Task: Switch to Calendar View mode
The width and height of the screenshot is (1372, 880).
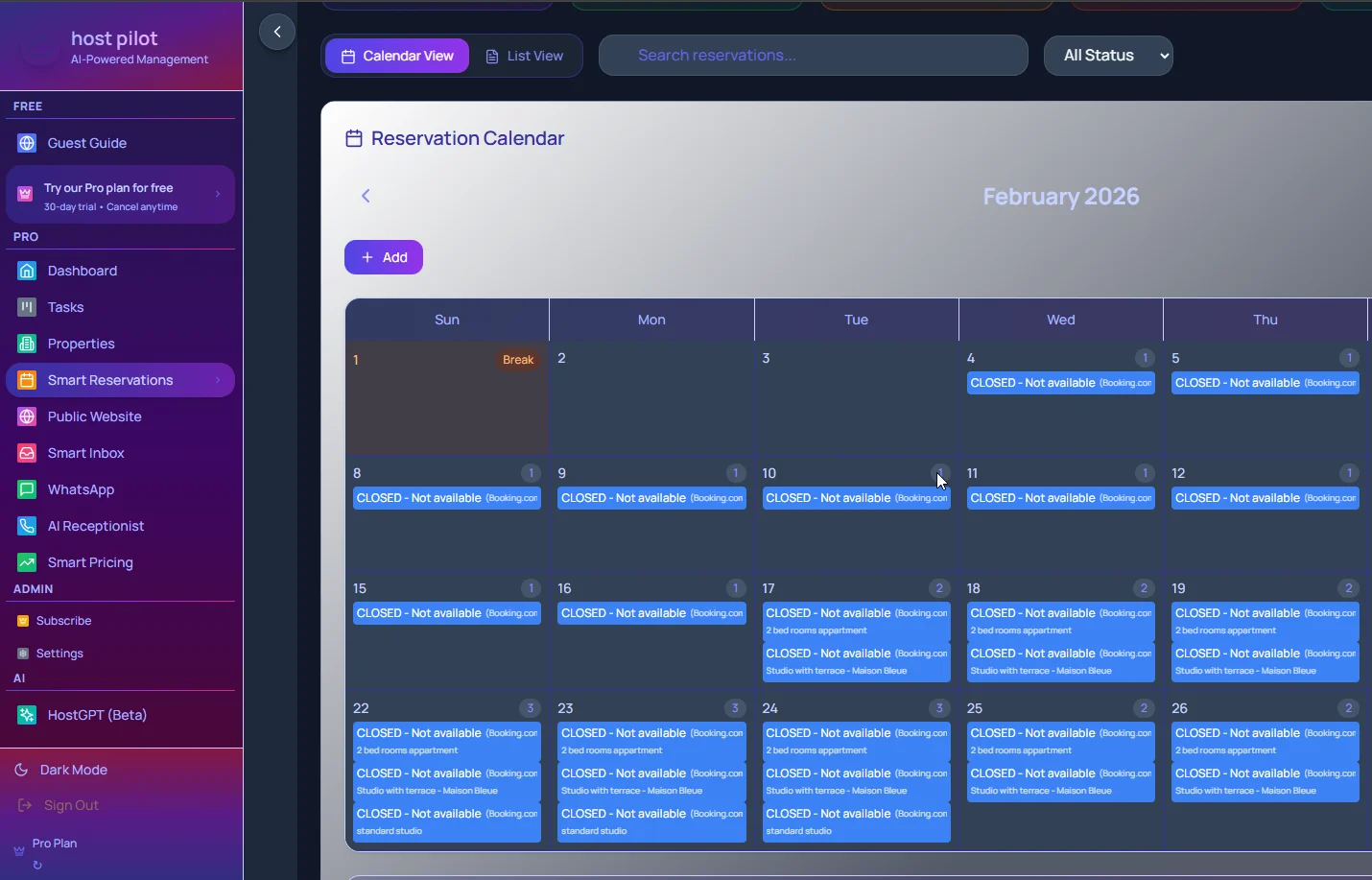Action: tap(396, 56)
